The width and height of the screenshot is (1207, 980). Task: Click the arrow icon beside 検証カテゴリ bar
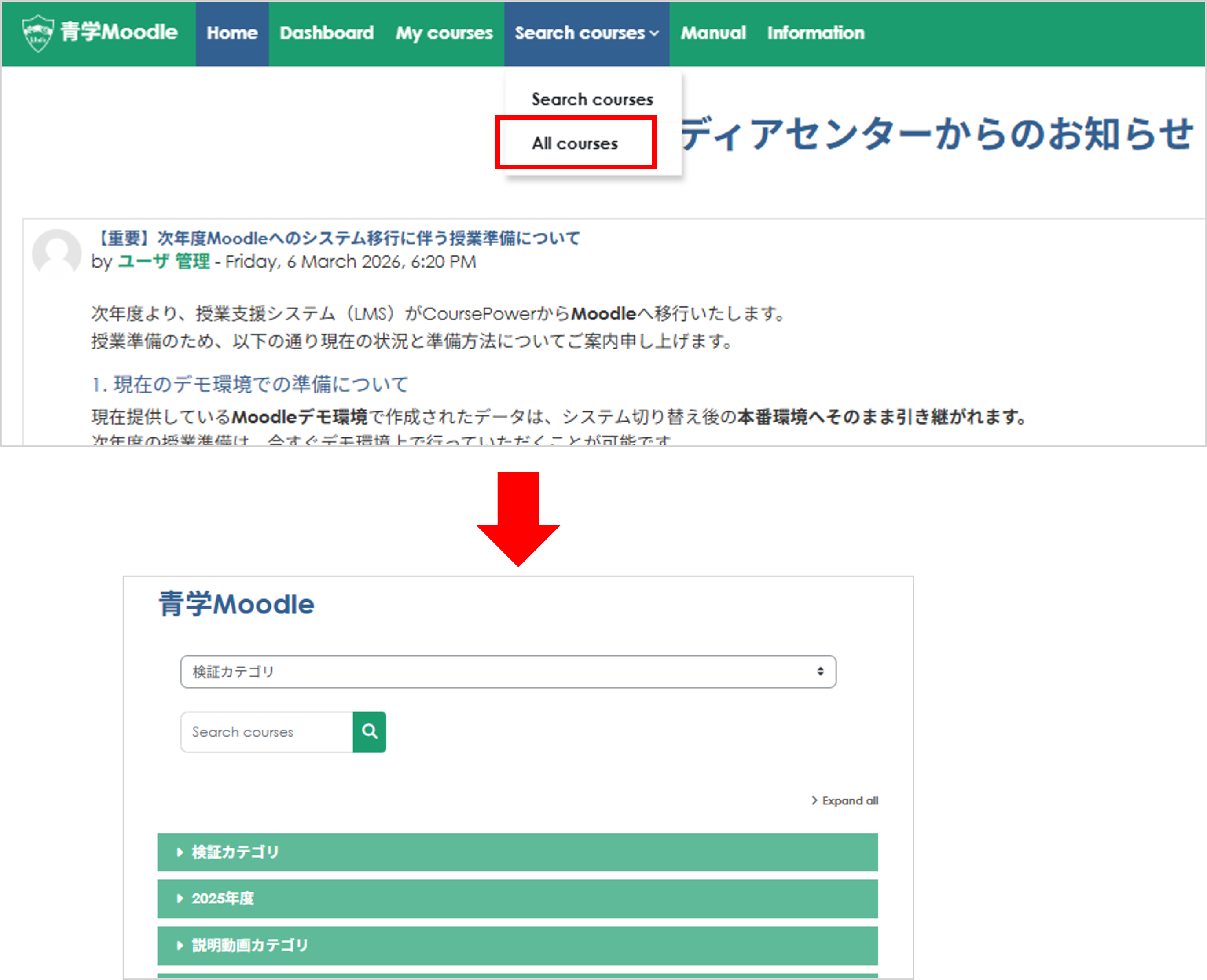point(180,852)
